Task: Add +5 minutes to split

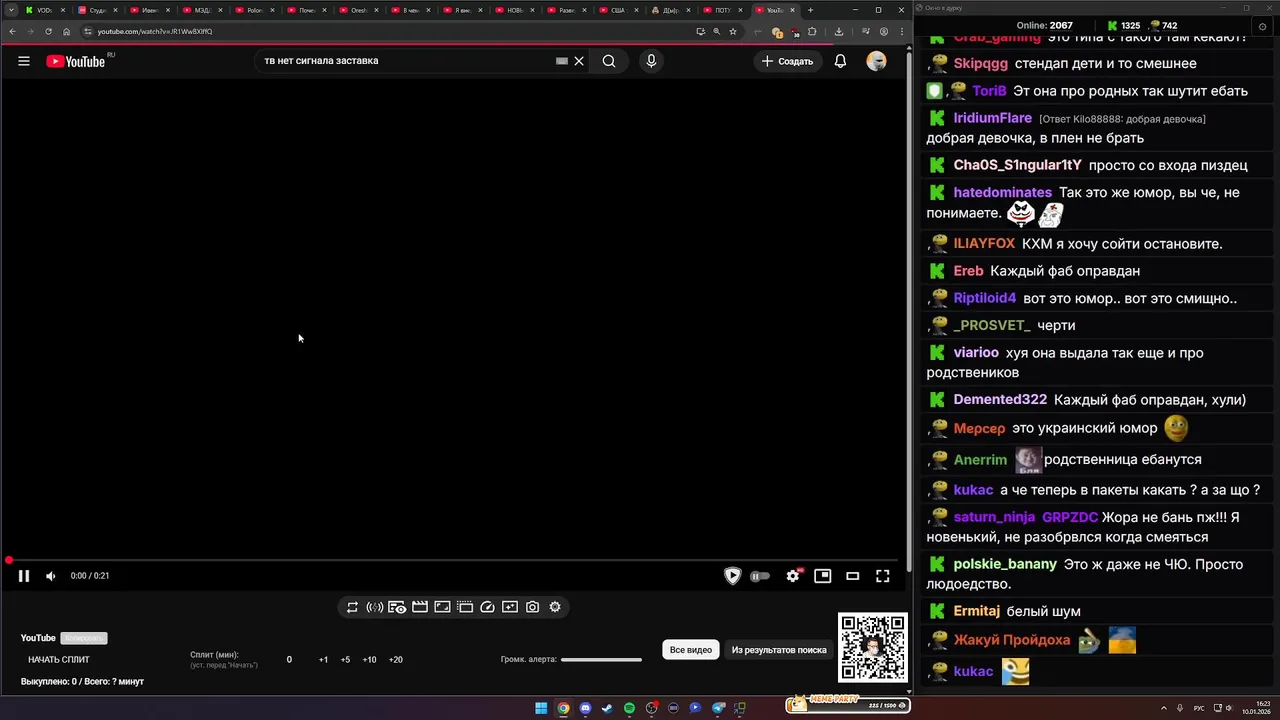Action: [345, 660]
